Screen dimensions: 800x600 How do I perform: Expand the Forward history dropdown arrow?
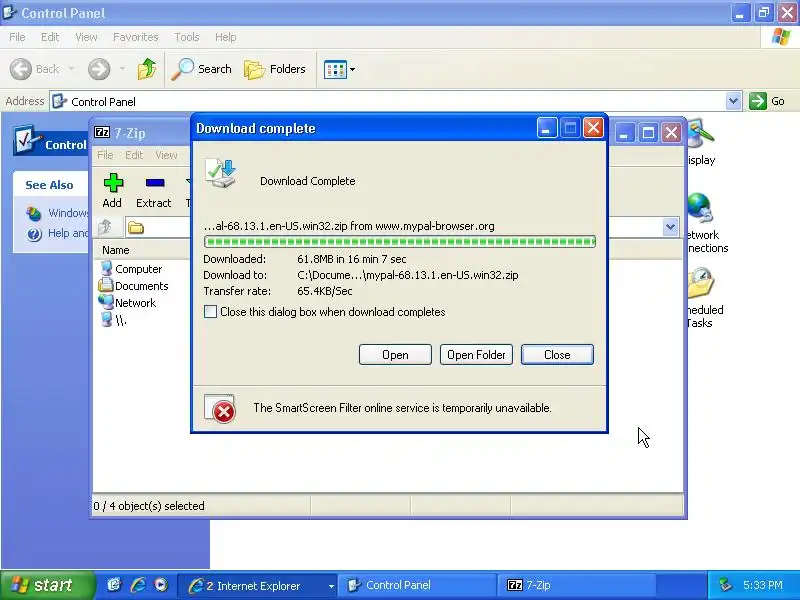pos(122,69)
